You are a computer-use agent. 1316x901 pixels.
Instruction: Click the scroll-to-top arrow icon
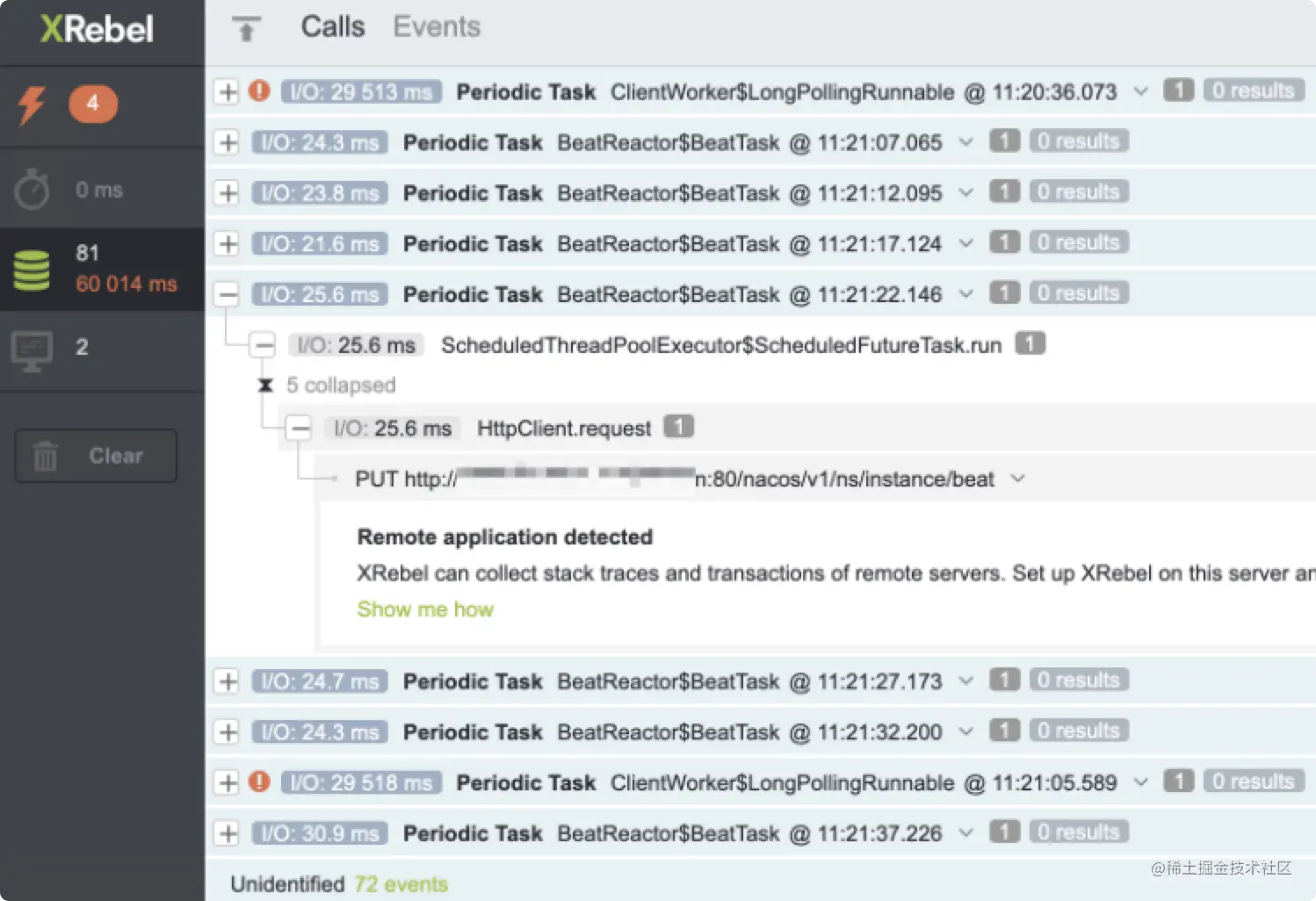(x=247, y=29)
